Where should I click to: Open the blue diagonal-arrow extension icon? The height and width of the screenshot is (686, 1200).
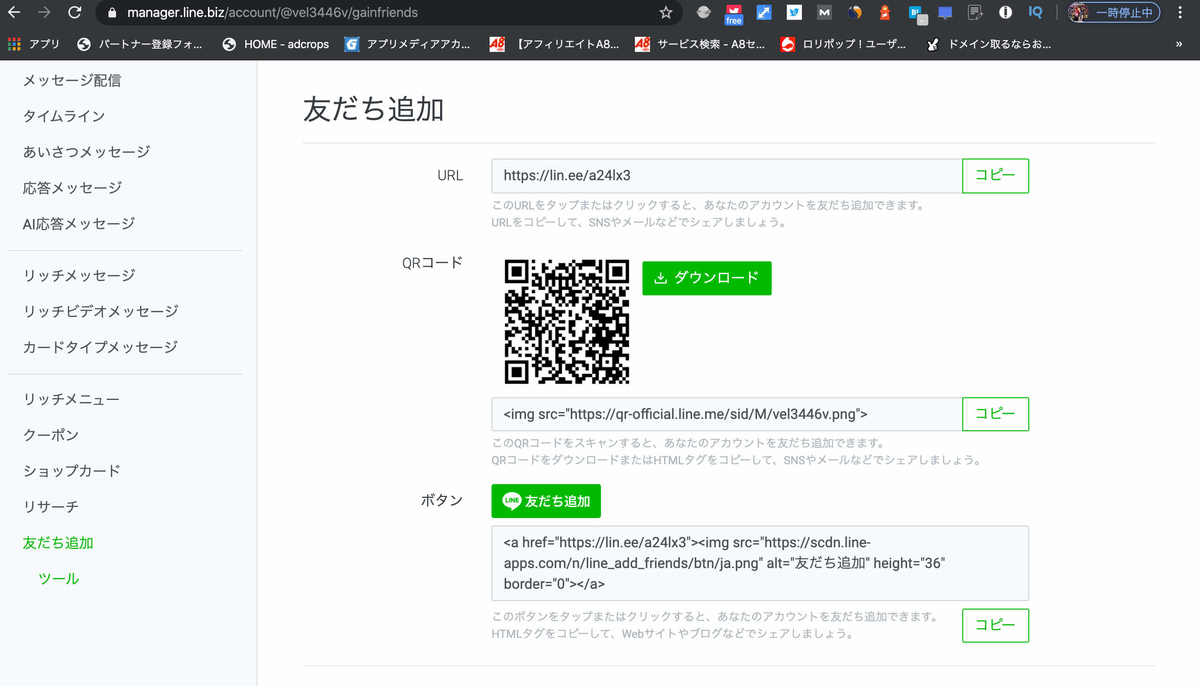764,13
